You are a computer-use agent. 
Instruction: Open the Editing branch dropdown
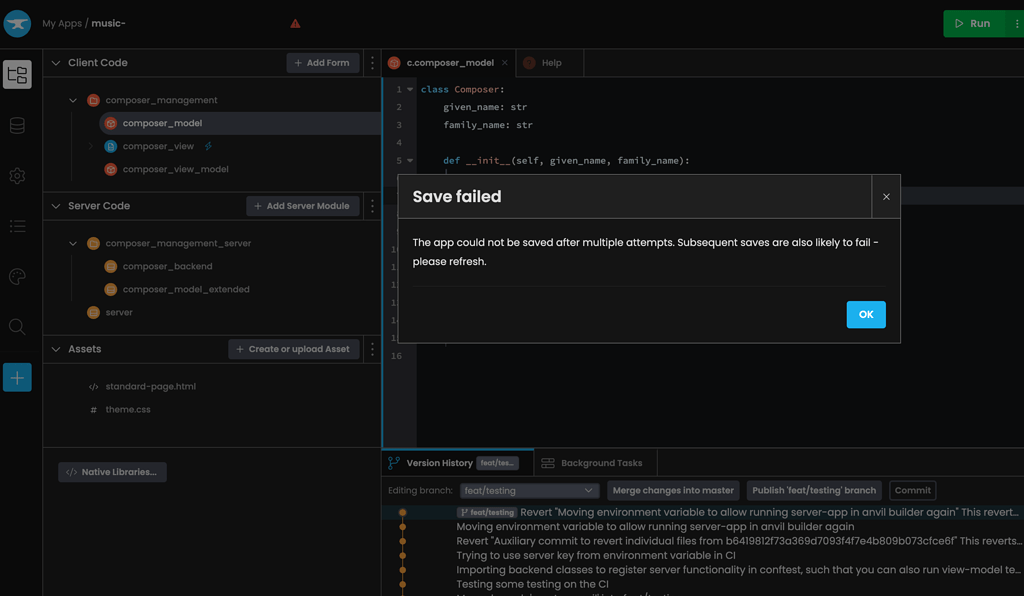click(x=529, y=490)
